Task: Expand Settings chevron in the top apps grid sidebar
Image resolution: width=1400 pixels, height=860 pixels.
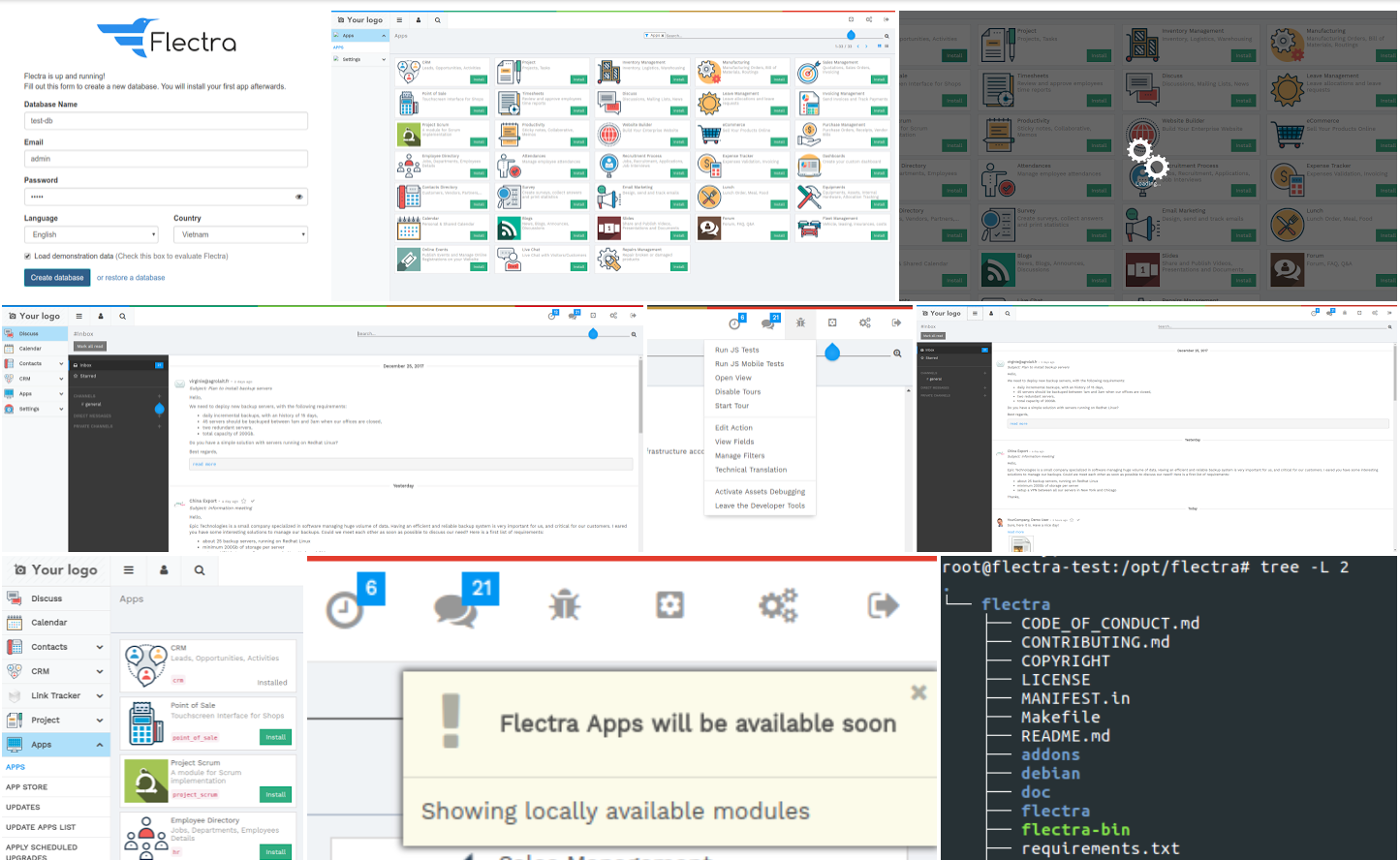Action: tap(384, 59)
